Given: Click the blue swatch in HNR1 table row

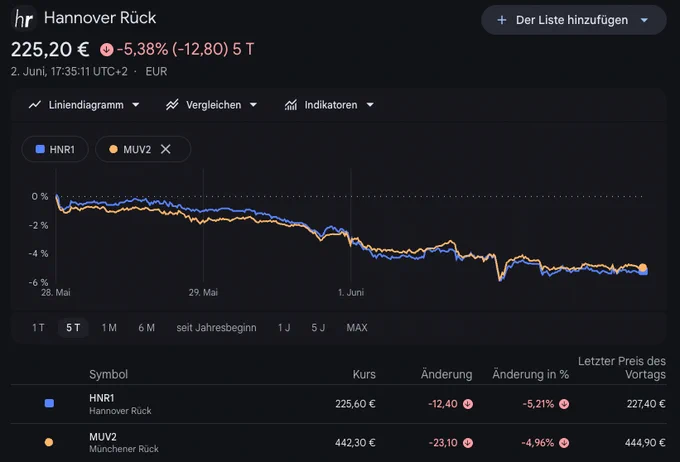Looking at the screenshot, I should (49, 403).
